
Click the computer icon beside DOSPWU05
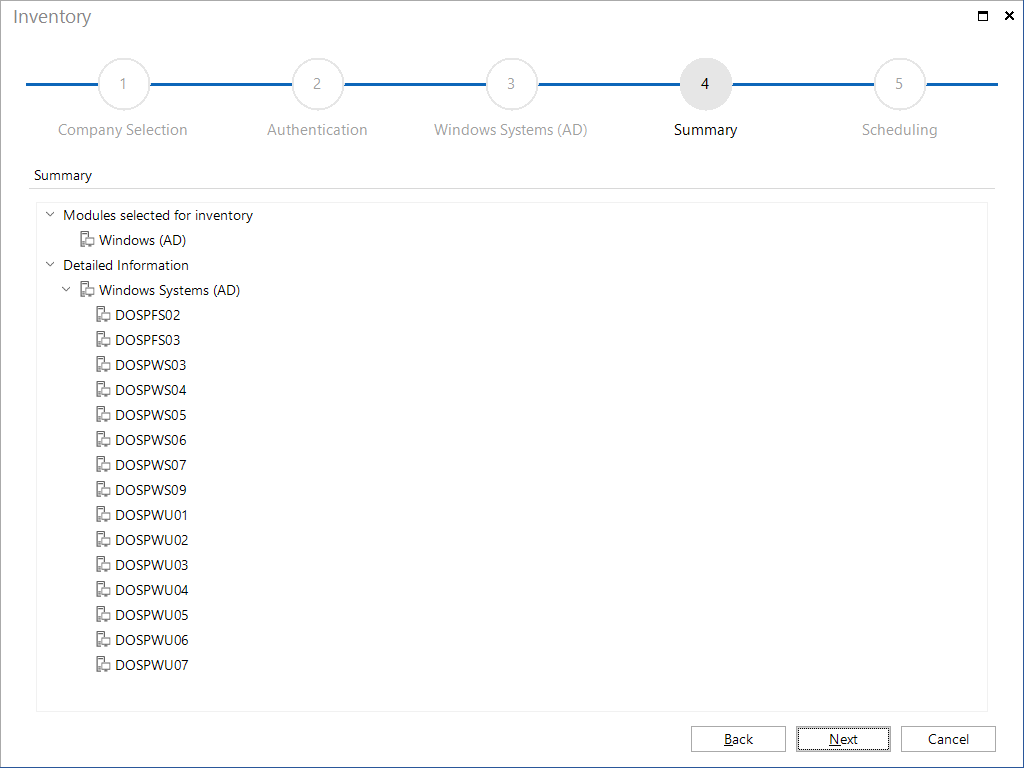103,615
